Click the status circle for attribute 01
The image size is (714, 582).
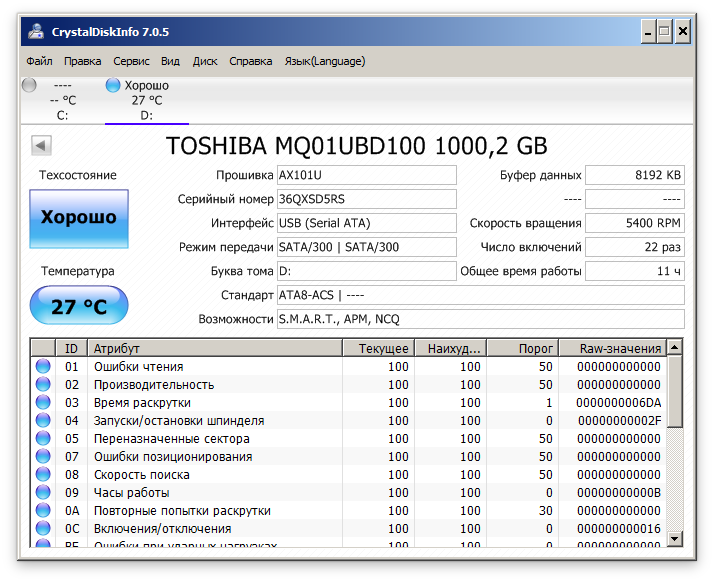[43, 367]
